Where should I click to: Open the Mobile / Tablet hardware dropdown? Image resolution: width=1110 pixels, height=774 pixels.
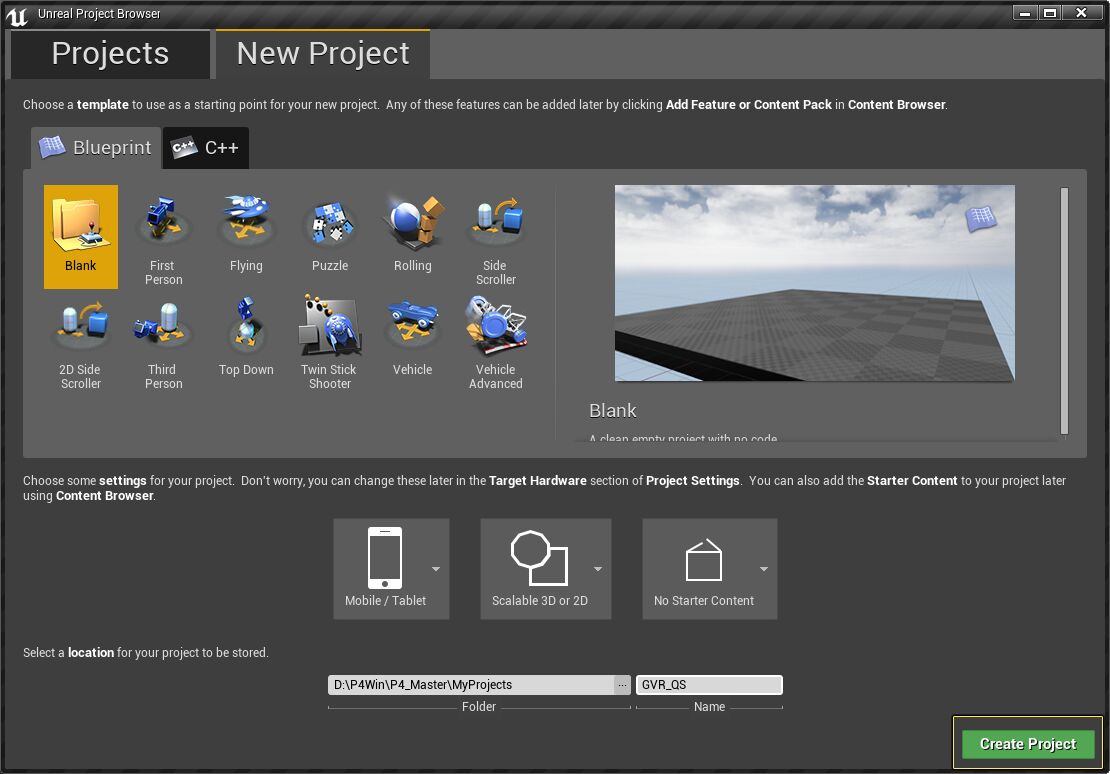click(434, 568)
